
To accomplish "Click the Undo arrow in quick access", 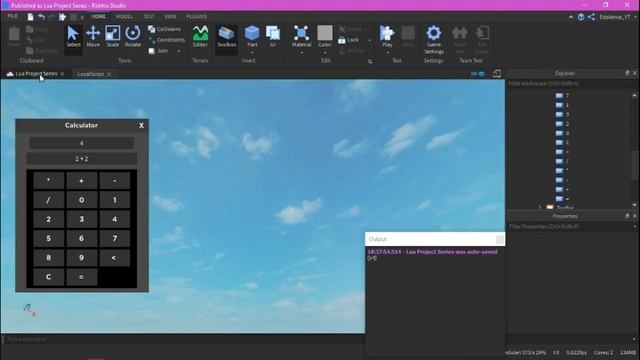I will tap(41, 17).
